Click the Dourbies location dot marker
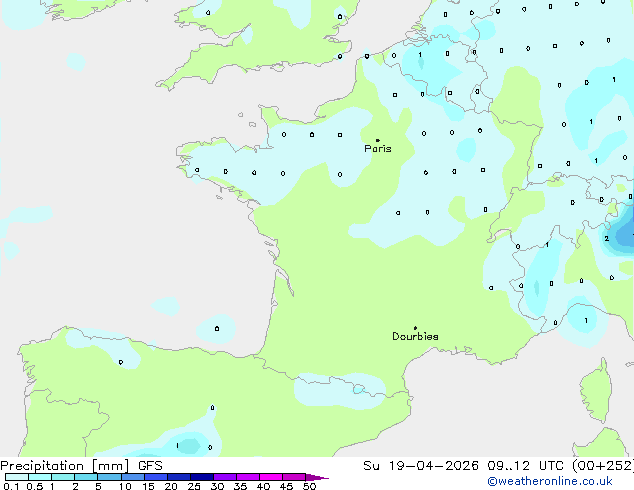Viewport: 634px width, 490px height. 415,328
